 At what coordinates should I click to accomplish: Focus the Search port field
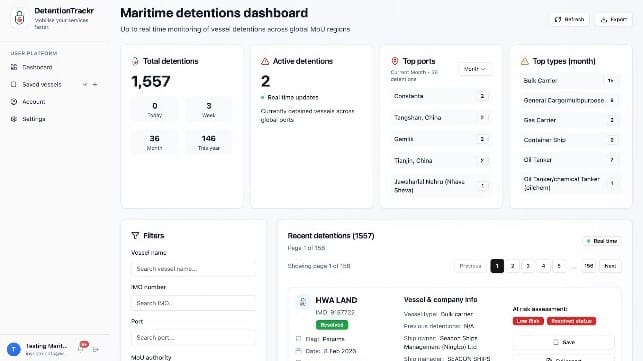coord(193,338)
